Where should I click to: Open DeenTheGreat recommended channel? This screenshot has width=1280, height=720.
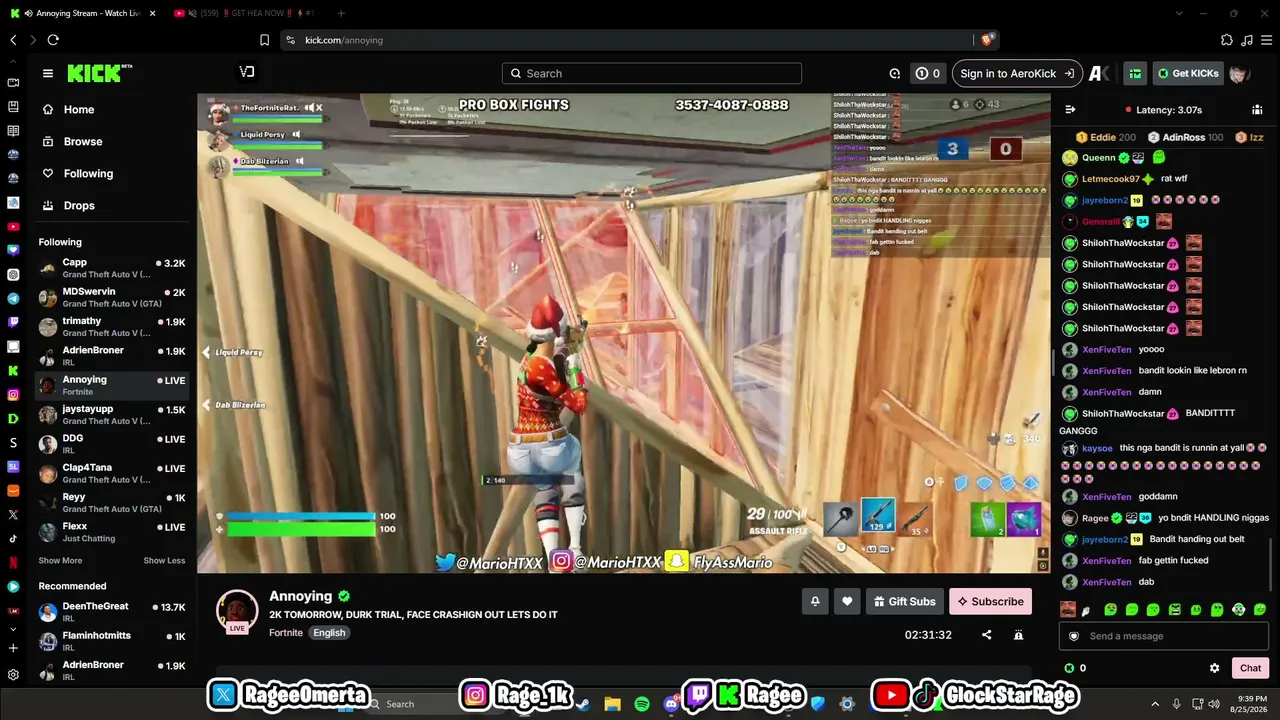click(112, 612)
